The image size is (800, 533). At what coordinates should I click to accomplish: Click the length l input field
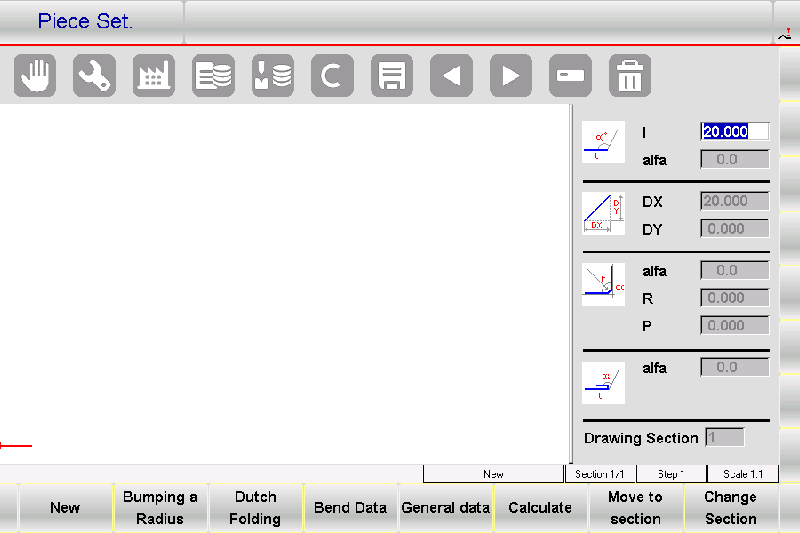[x=734, y=131]
